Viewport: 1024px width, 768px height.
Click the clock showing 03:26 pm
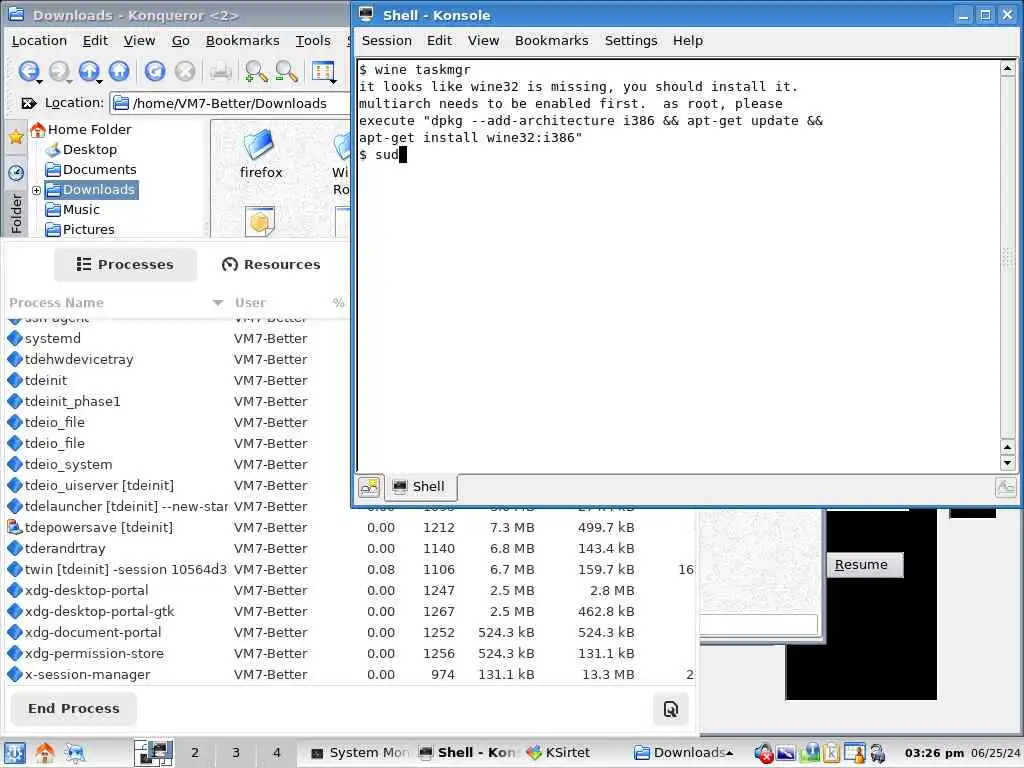934,753
